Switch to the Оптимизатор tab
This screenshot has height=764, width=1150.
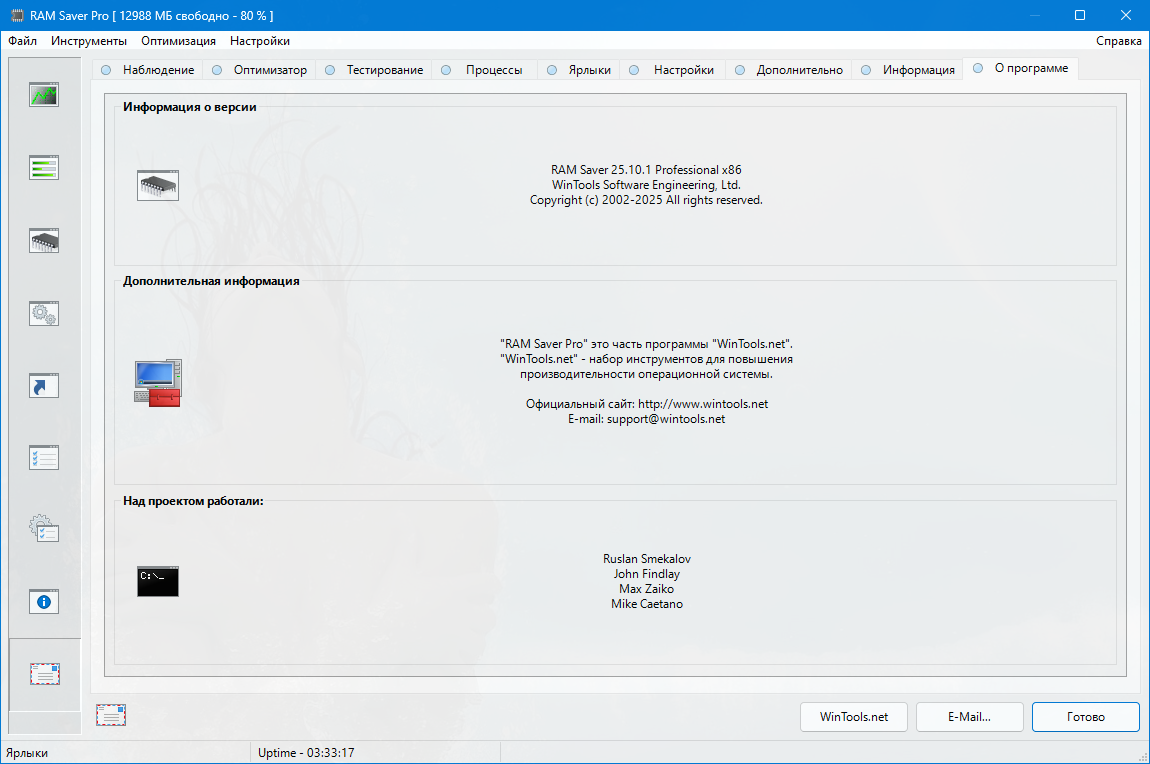click(x=260, y=70)
